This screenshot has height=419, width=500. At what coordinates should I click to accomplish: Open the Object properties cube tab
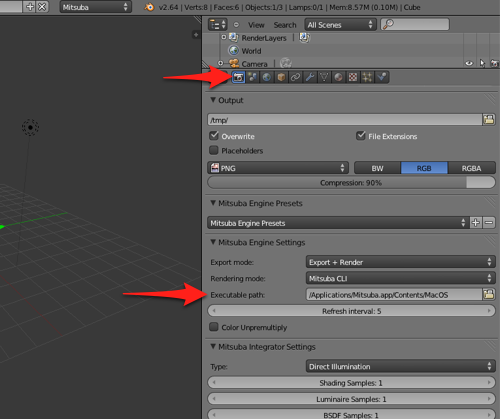[x=281, y=77]
